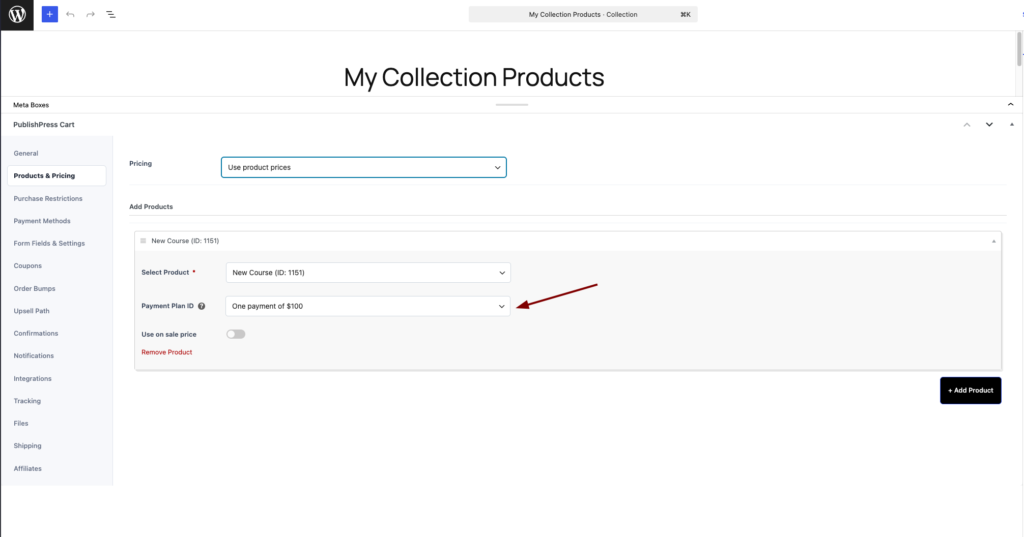Open the Select Product dropdown
This screenshot has height=537, width=1024.
368,272
